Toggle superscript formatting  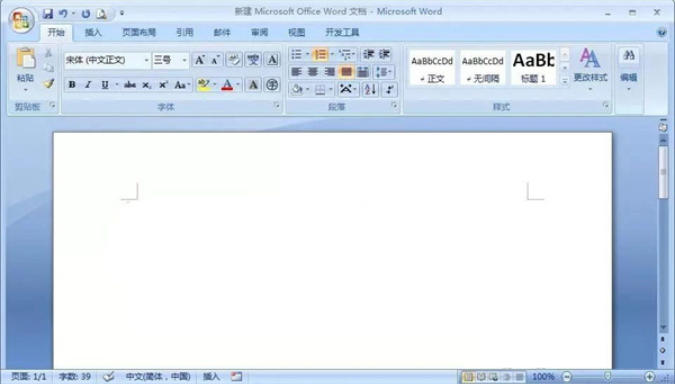(163, 85)
